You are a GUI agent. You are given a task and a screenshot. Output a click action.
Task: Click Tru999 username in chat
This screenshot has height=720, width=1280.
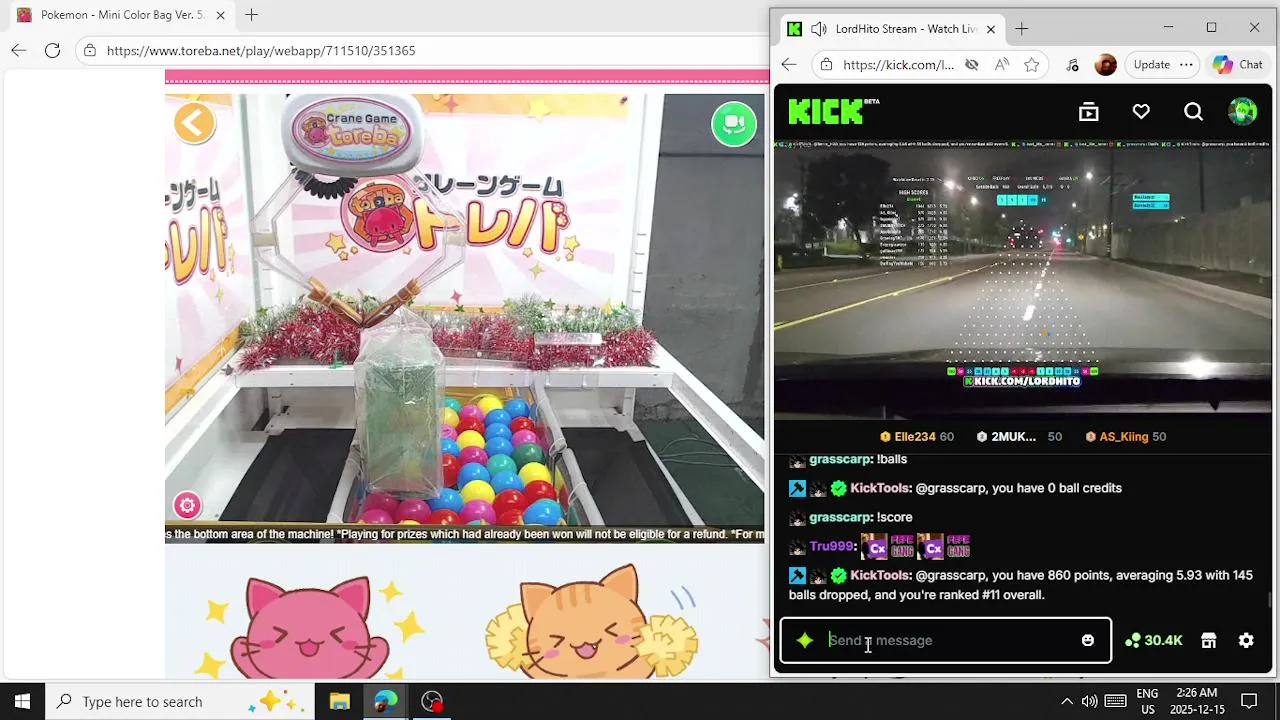[x=831, y=546]
